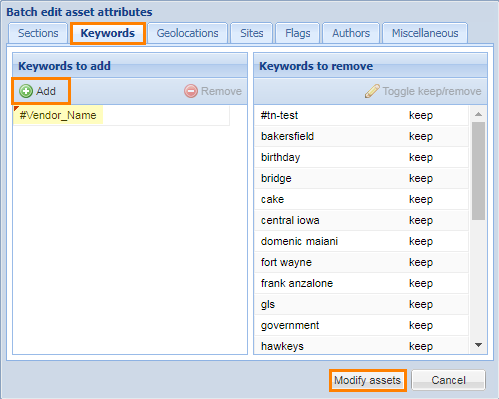Switch to the Geolocations tab
This screenshot has height=399, width=499.
pos(187,33)
